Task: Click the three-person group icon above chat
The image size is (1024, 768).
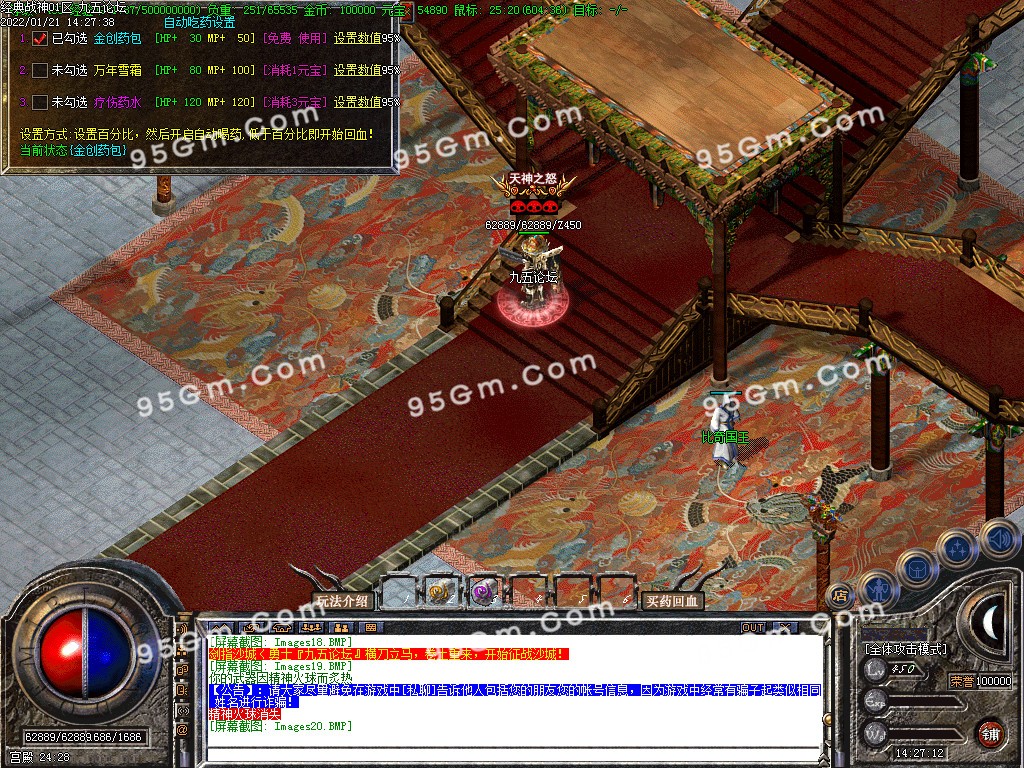Action: coord(312,628)
